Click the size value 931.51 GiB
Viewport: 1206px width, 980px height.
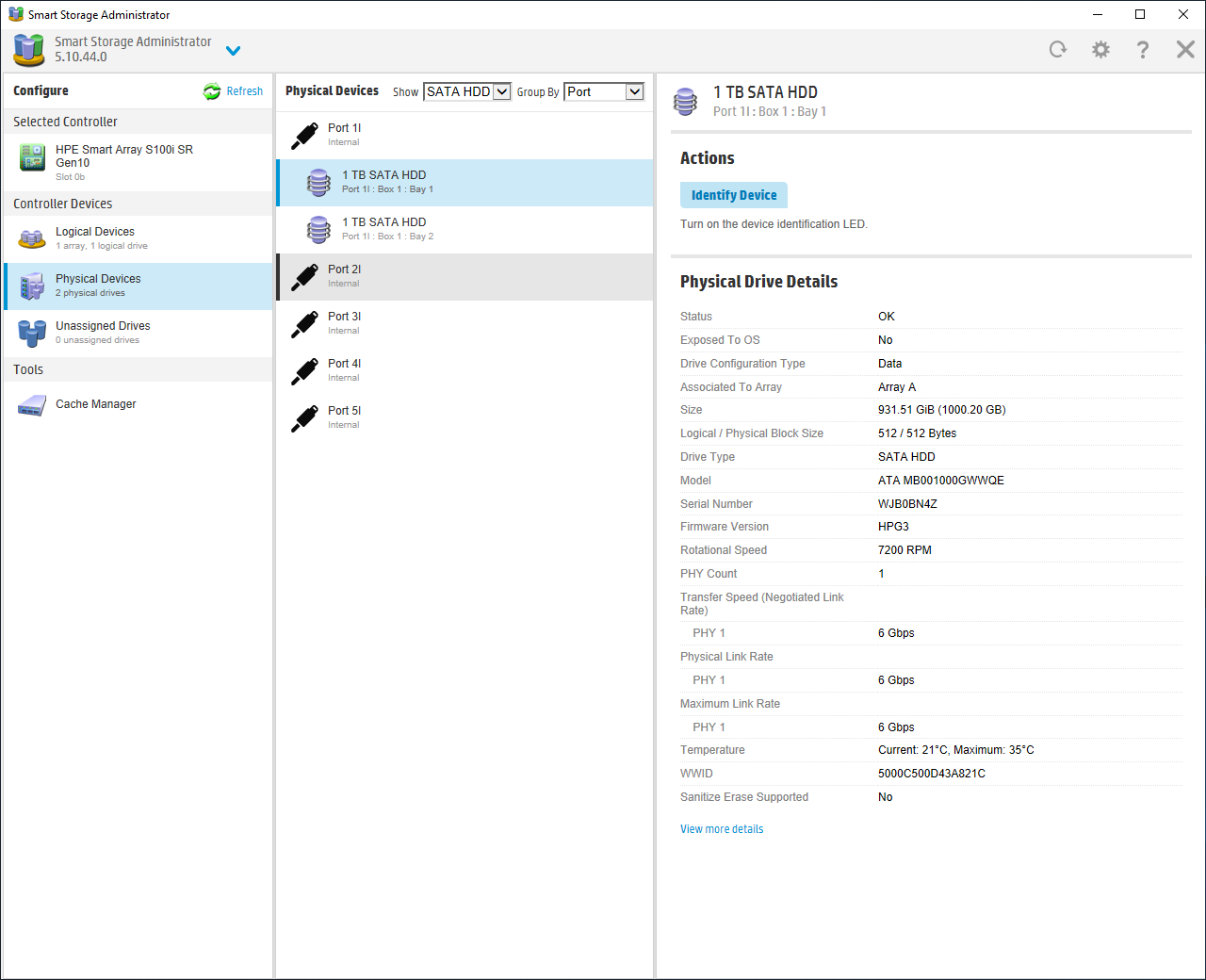coord(942,410)
